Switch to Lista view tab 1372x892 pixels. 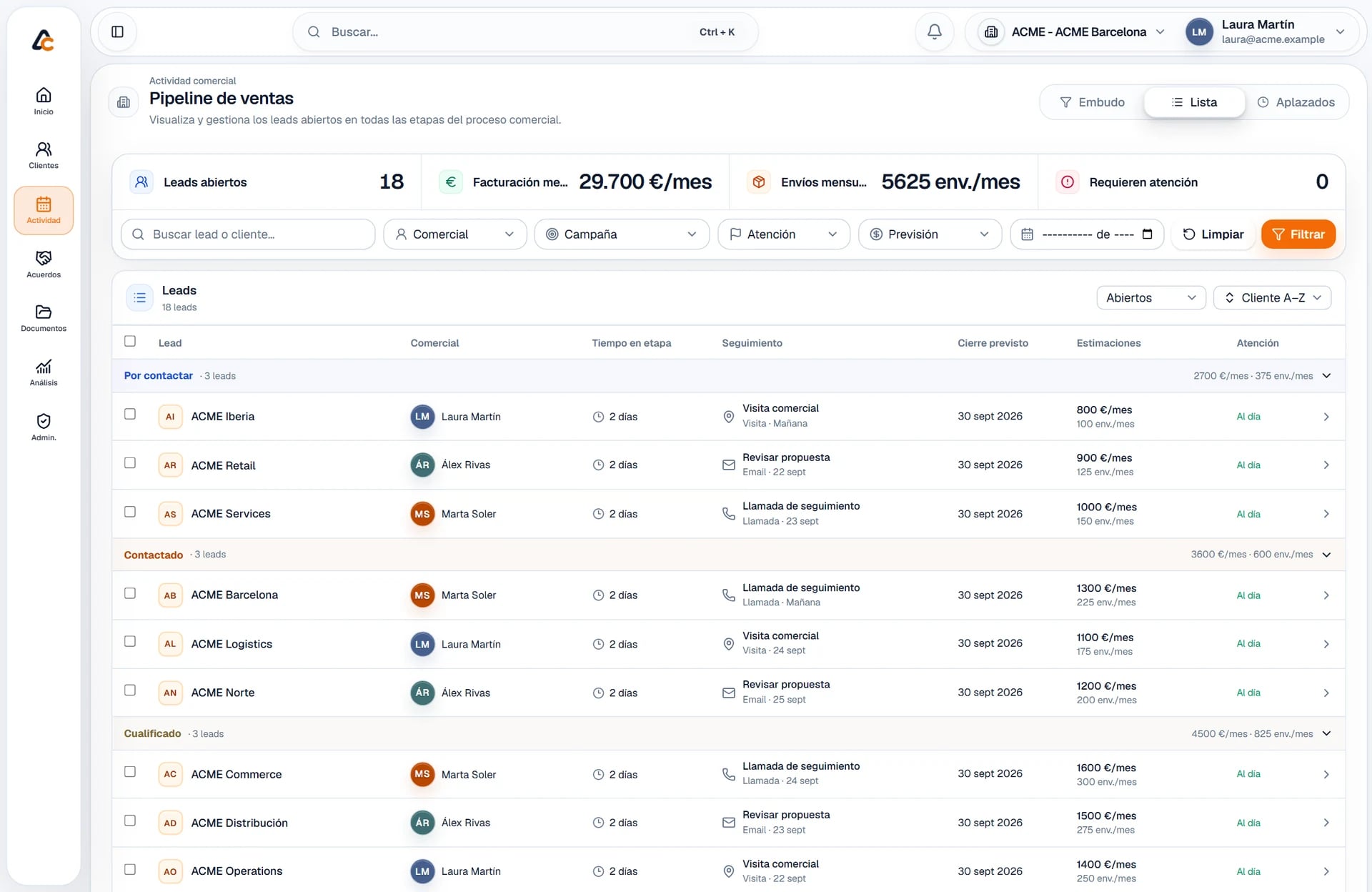pyautogui.click(x=1194, y=102)
